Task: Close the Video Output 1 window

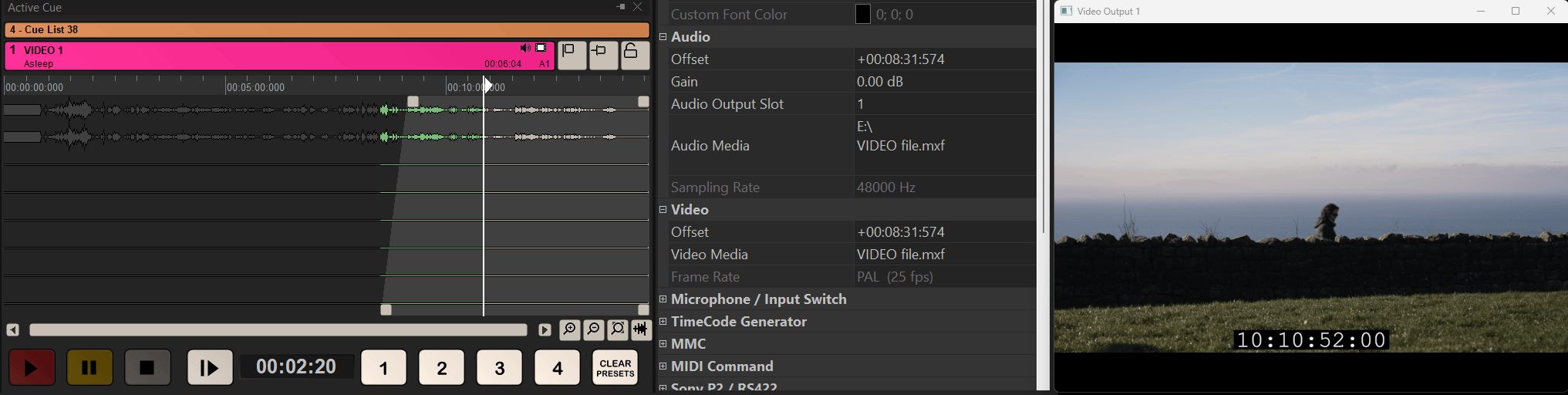Action: 1550,12
